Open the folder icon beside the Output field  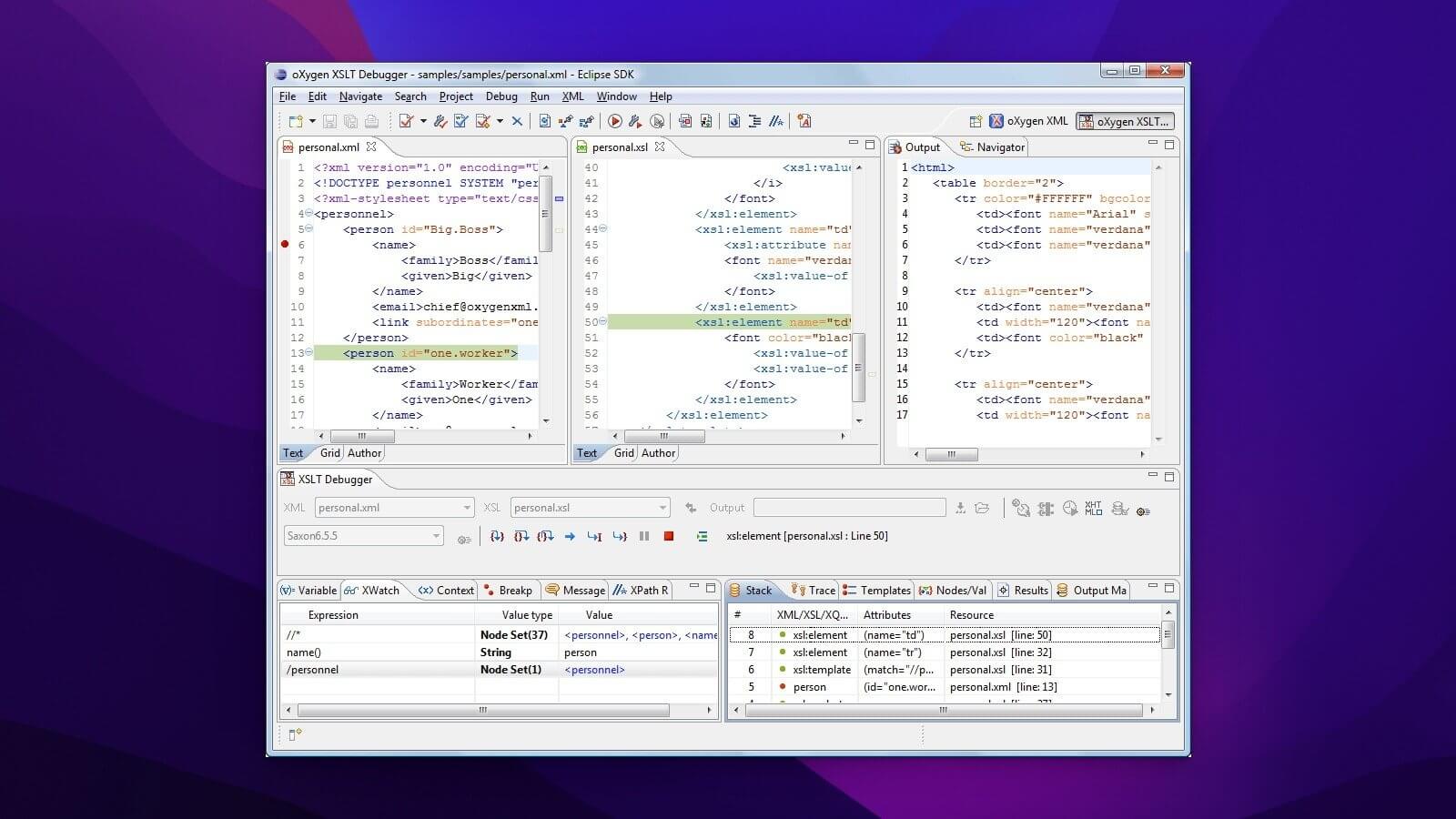point(982,508)
